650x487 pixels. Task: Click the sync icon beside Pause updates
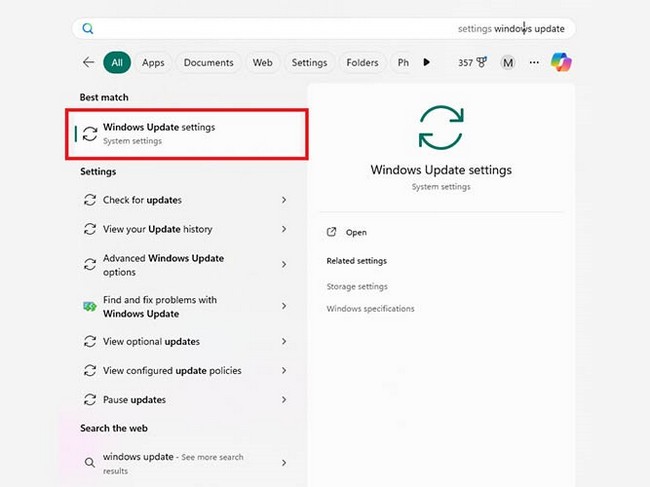pyautogui.click(x=90, y=400)
